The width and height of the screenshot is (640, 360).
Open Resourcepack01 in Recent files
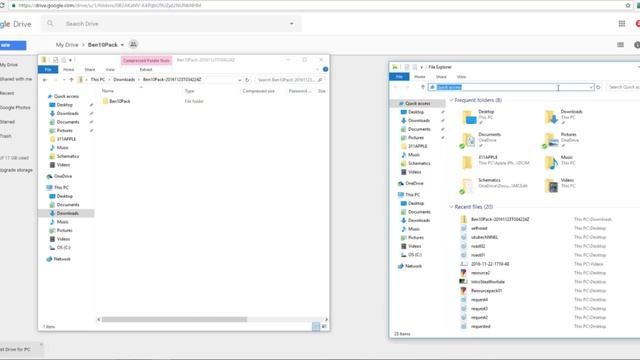coord(487,291)
